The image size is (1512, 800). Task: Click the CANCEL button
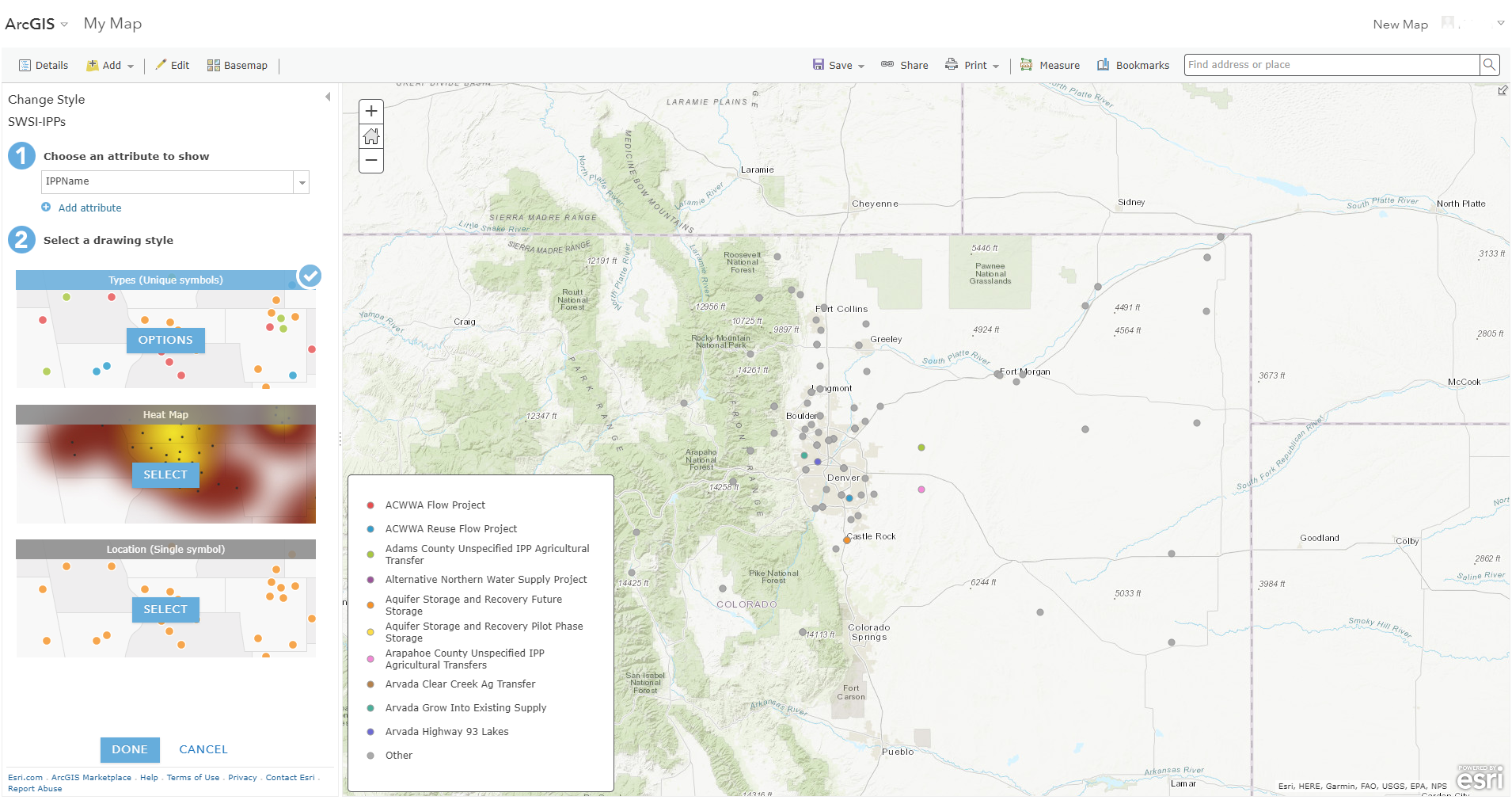(203, 750)
